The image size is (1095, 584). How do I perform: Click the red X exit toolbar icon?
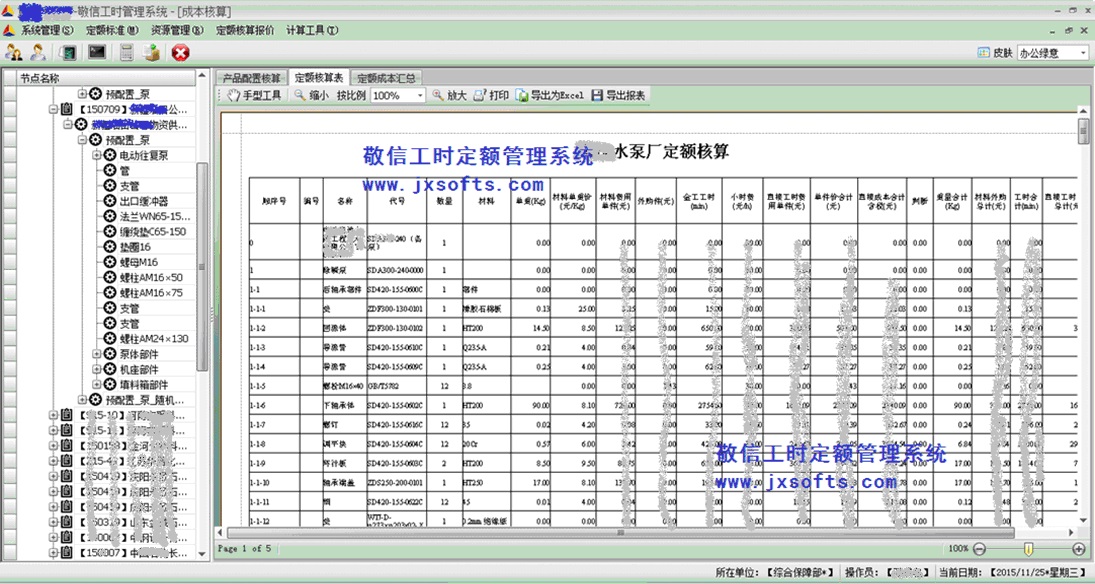181,52
